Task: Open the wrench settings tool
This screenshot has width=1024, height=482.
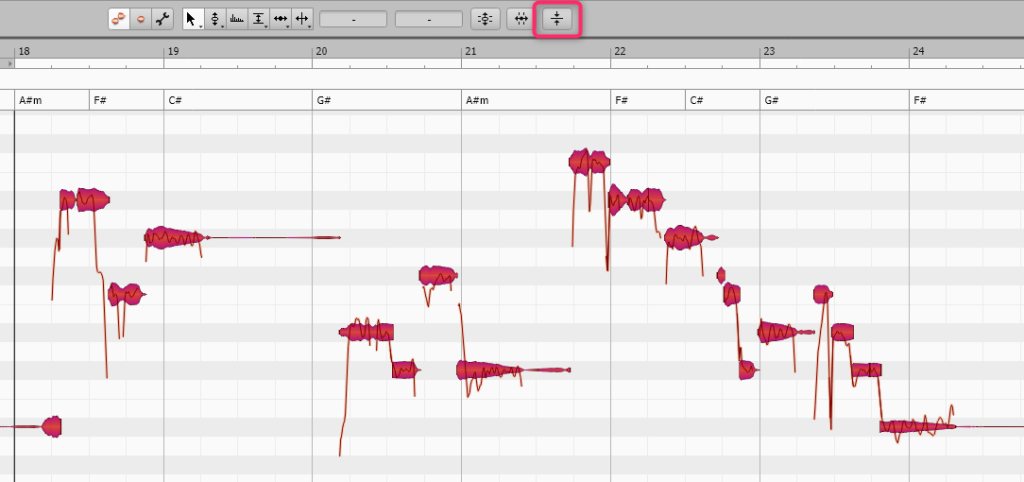Action: pos(162,19)
